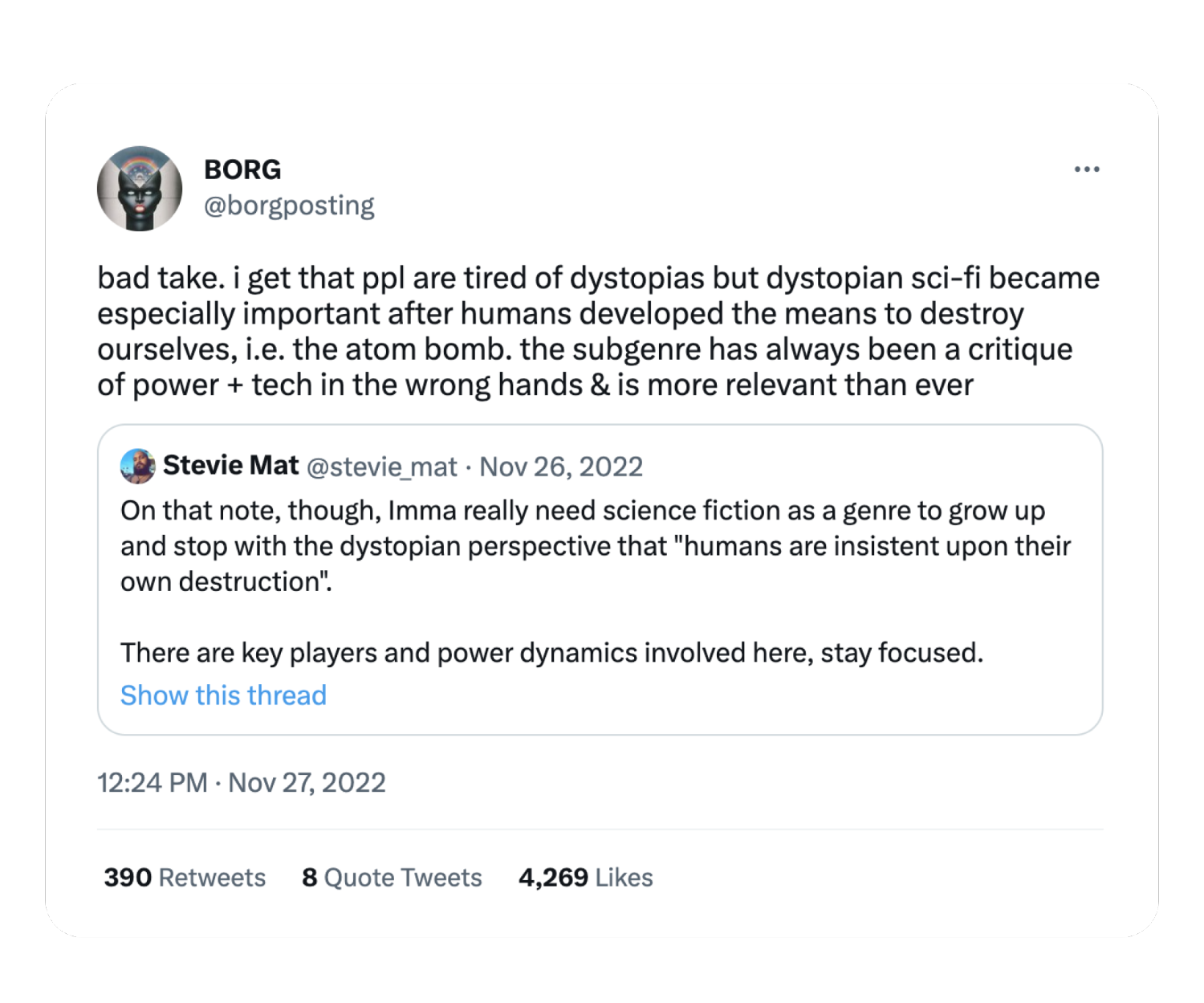
Task: Click the 'bad take' main tweet text
Action: [x=599, y=332]
